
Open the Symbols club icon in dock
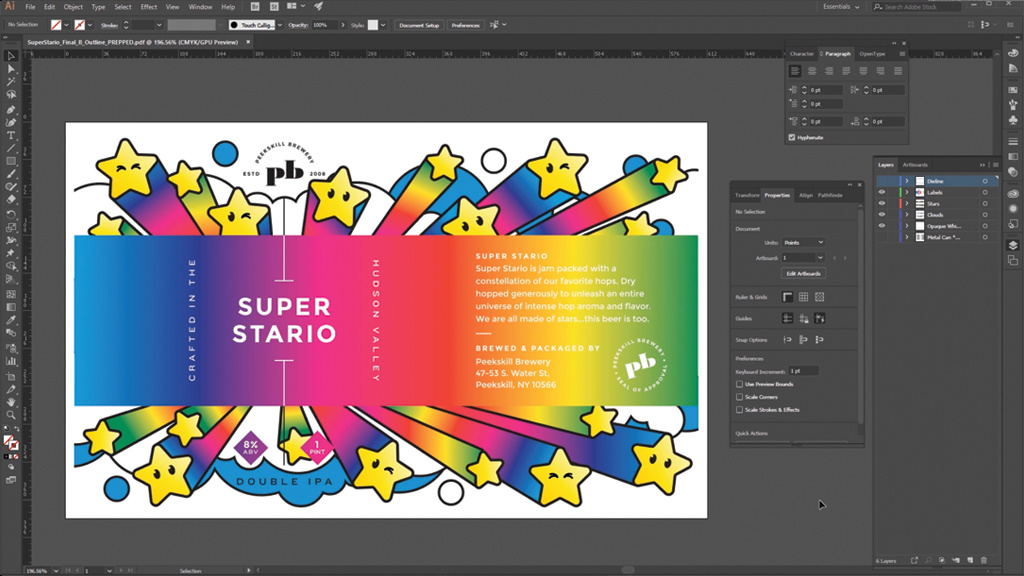(x=1013, y=120)
